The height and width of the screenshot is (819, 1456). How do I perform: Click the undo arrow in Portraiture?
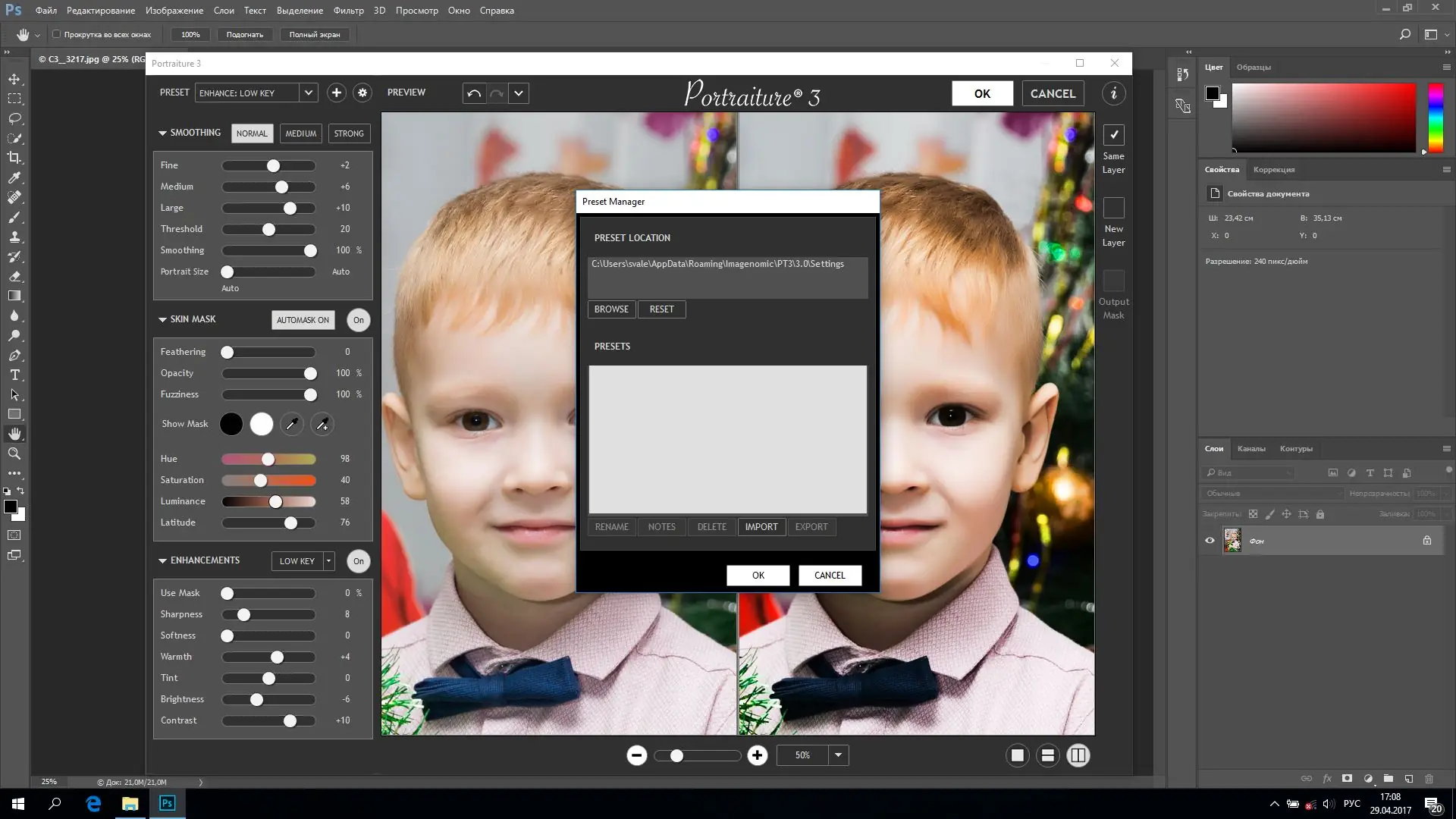tap(474, 93)
